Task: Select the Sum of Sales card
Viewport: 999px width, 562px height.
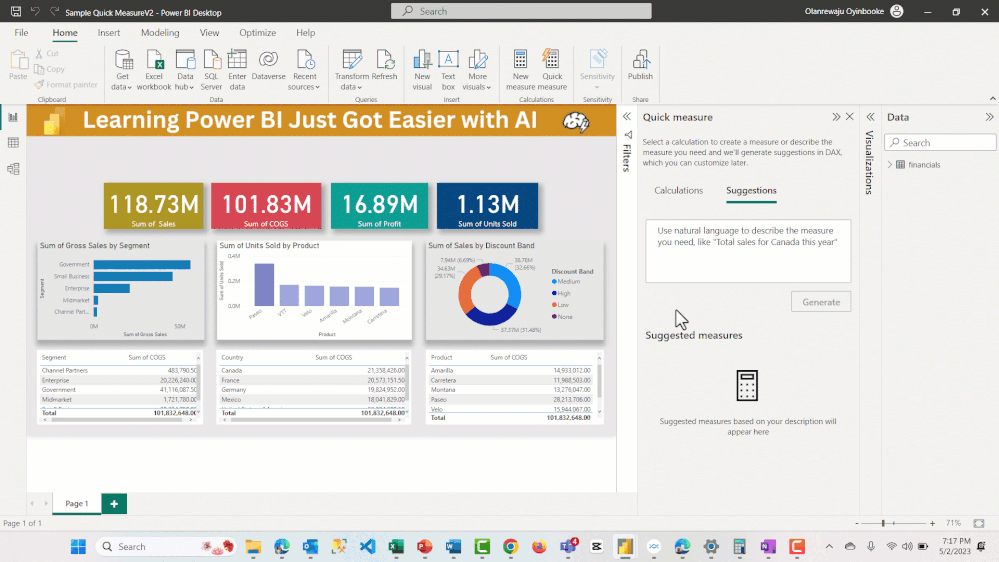Action: coord(154,206)
